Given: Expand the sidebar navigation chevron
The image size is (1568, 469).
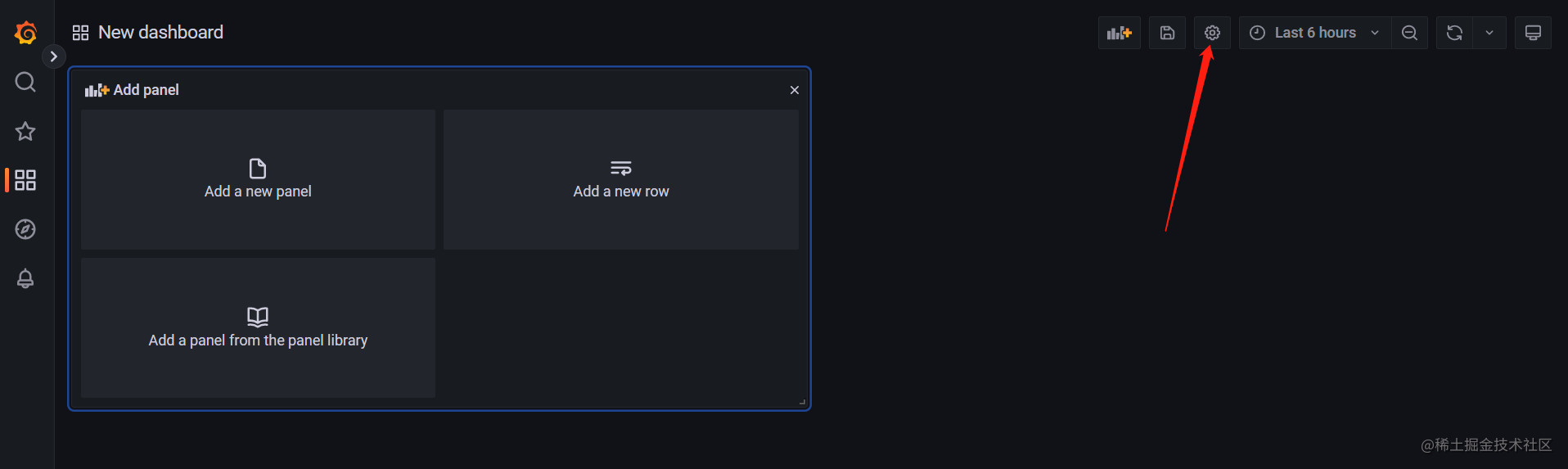Looking at the screenshot, I should (54, 56).
